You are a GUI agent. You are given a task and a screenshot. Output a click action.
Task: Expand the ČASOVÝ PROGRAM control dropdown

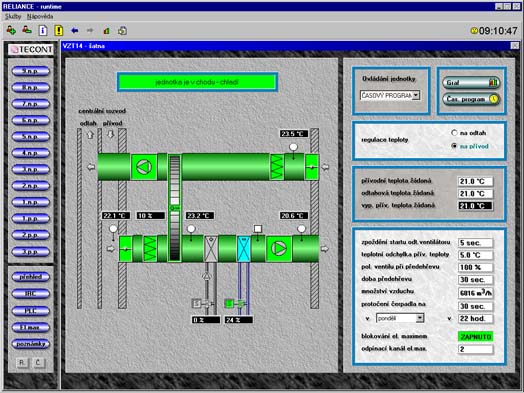(x=416, y=96)
